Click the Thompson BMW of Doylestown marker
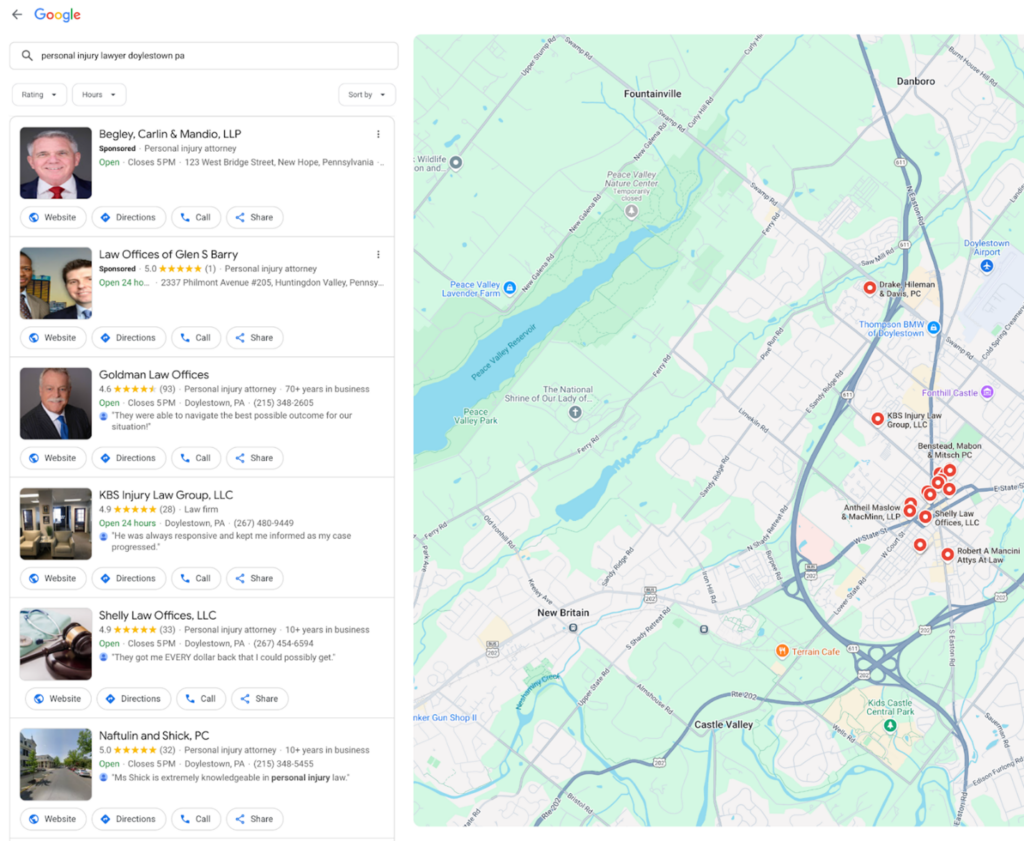This screenshot has width=1024, height=841. coord(934,327)
